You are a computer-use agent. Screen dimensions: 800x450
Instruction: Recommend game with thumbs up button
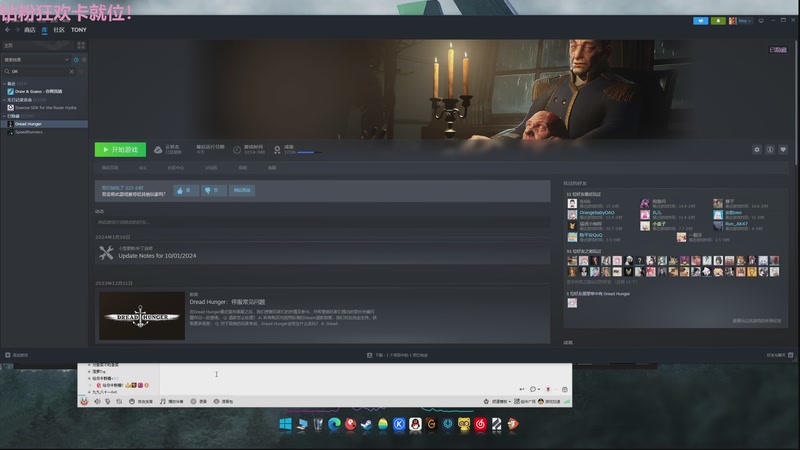(x=186, y=190)
